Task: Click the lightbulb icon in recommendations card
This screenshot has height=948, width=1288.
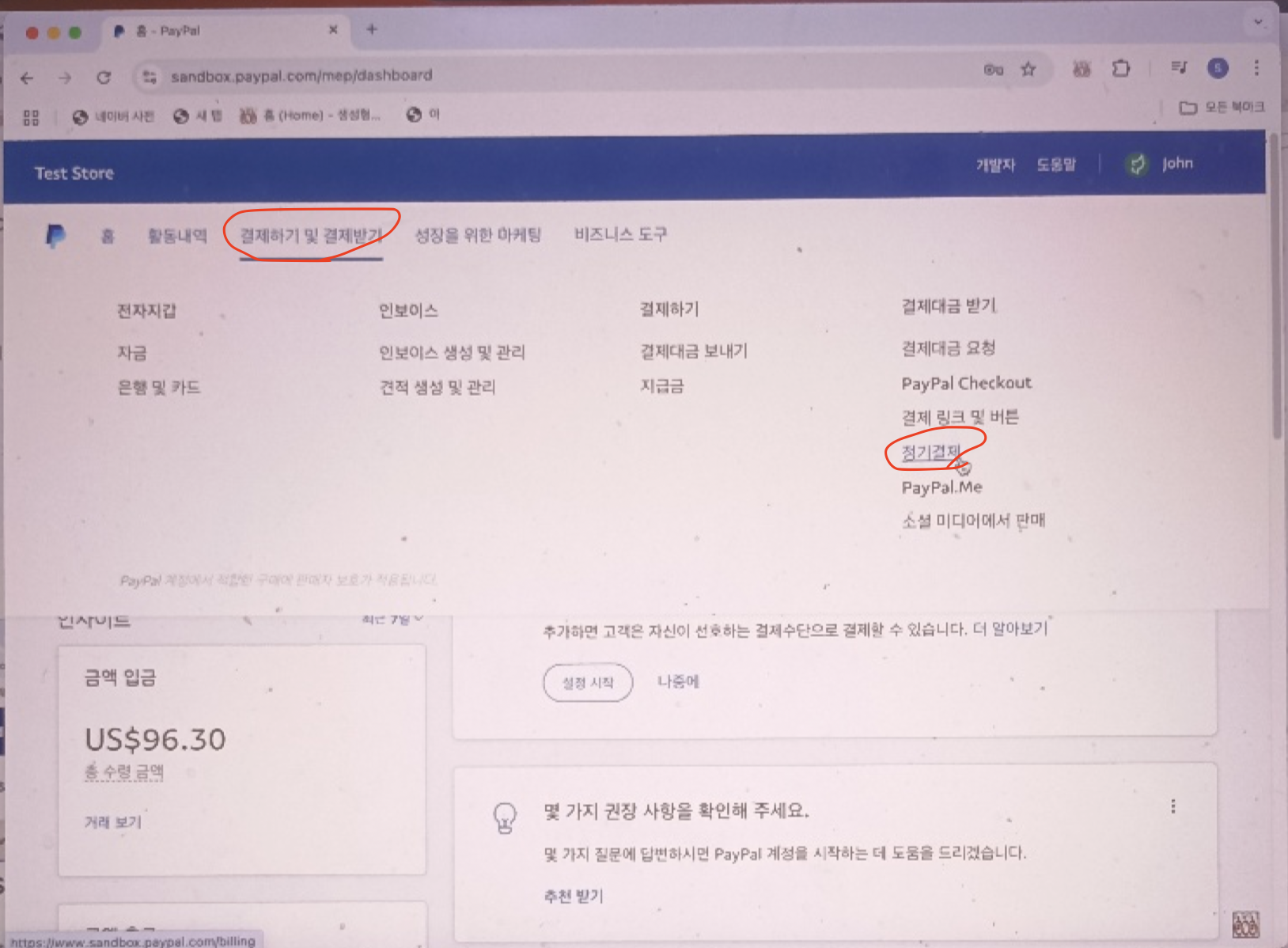Action: (x=505, y=817)
